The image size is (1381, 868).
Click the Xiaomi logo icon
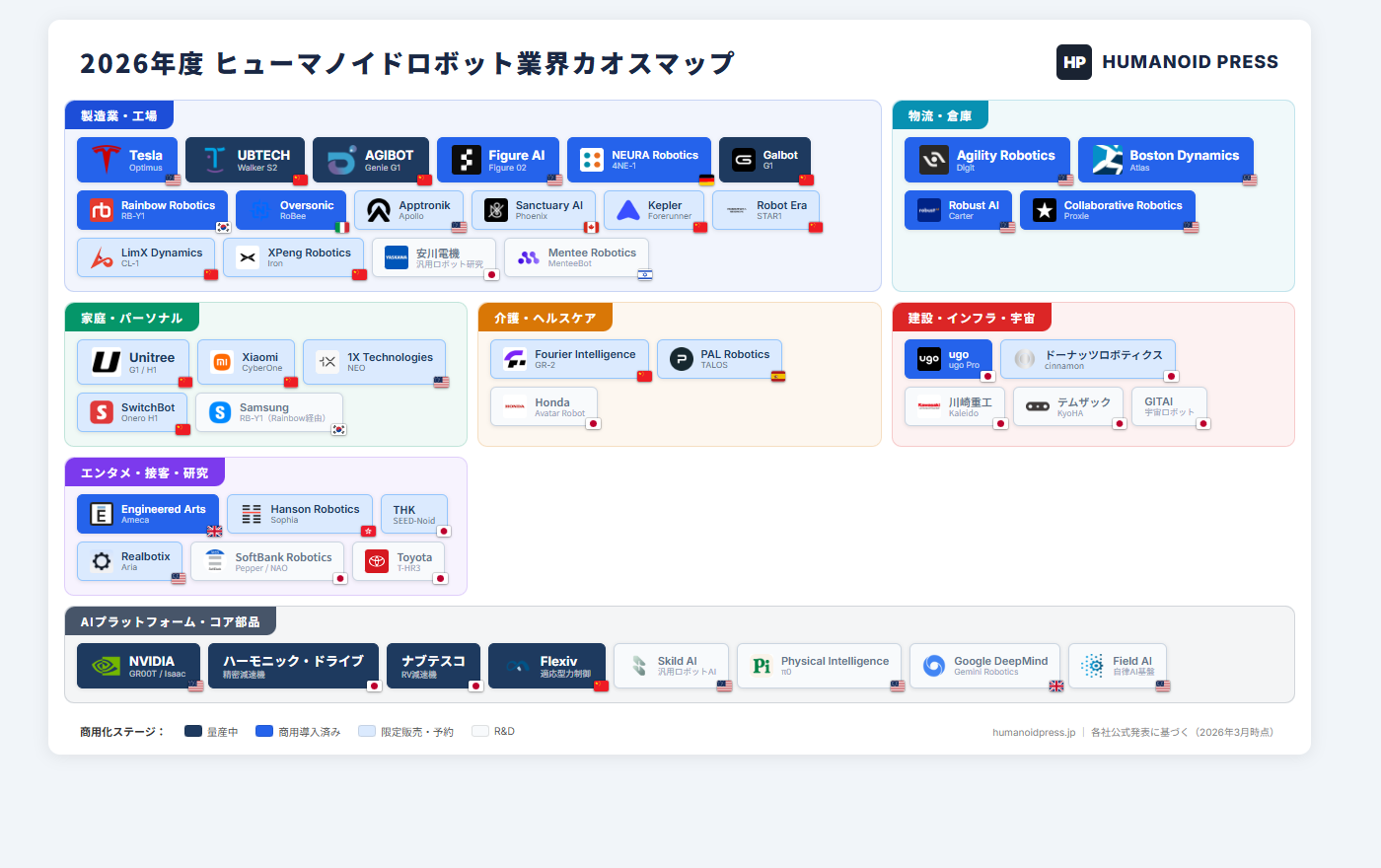click(x=222, y=362)
